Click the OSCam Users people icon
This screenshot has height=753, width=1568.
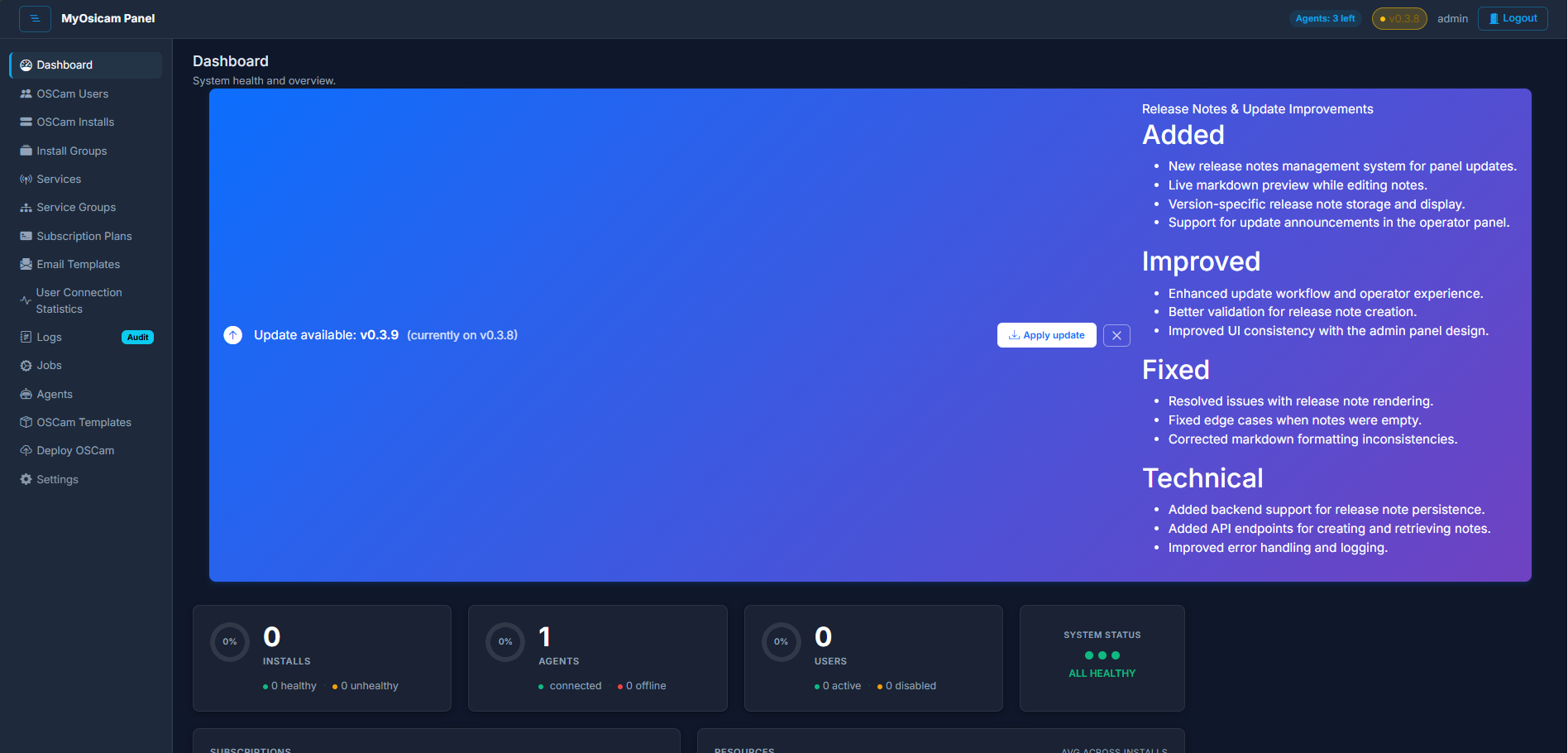[x=26, y=94]
